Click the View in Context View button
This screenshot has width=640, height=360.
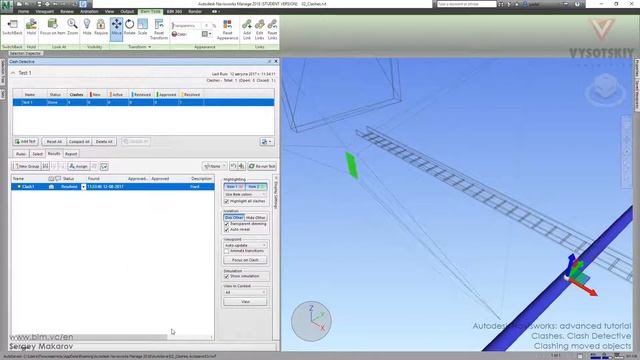tap(245, 302)
